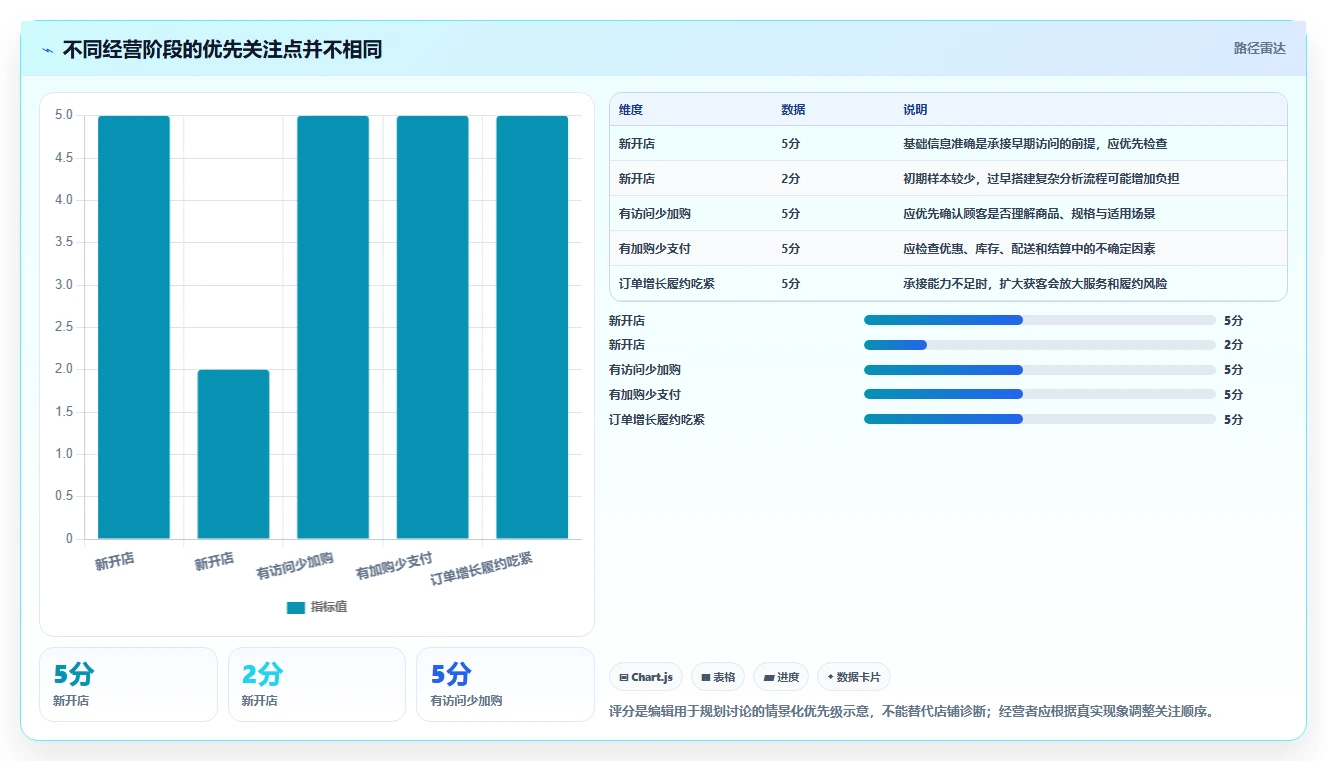This screenshot has width=1327, height=761.
Task: Click the 2.5 y-axis label
Action: pos(63,327)
